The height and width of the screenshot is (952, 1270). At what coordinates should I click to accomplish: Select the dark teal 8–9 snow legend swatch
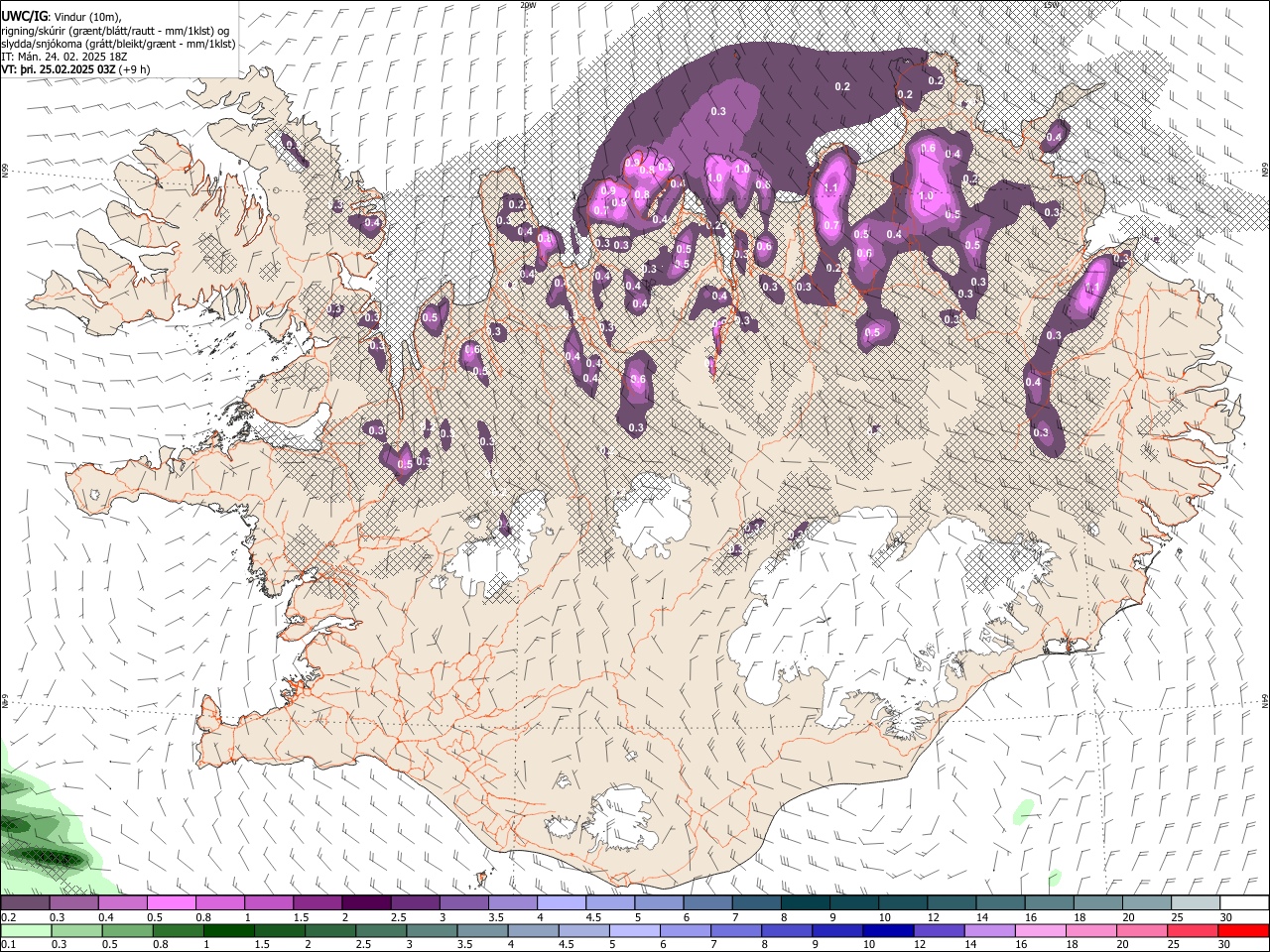point(805,902)
